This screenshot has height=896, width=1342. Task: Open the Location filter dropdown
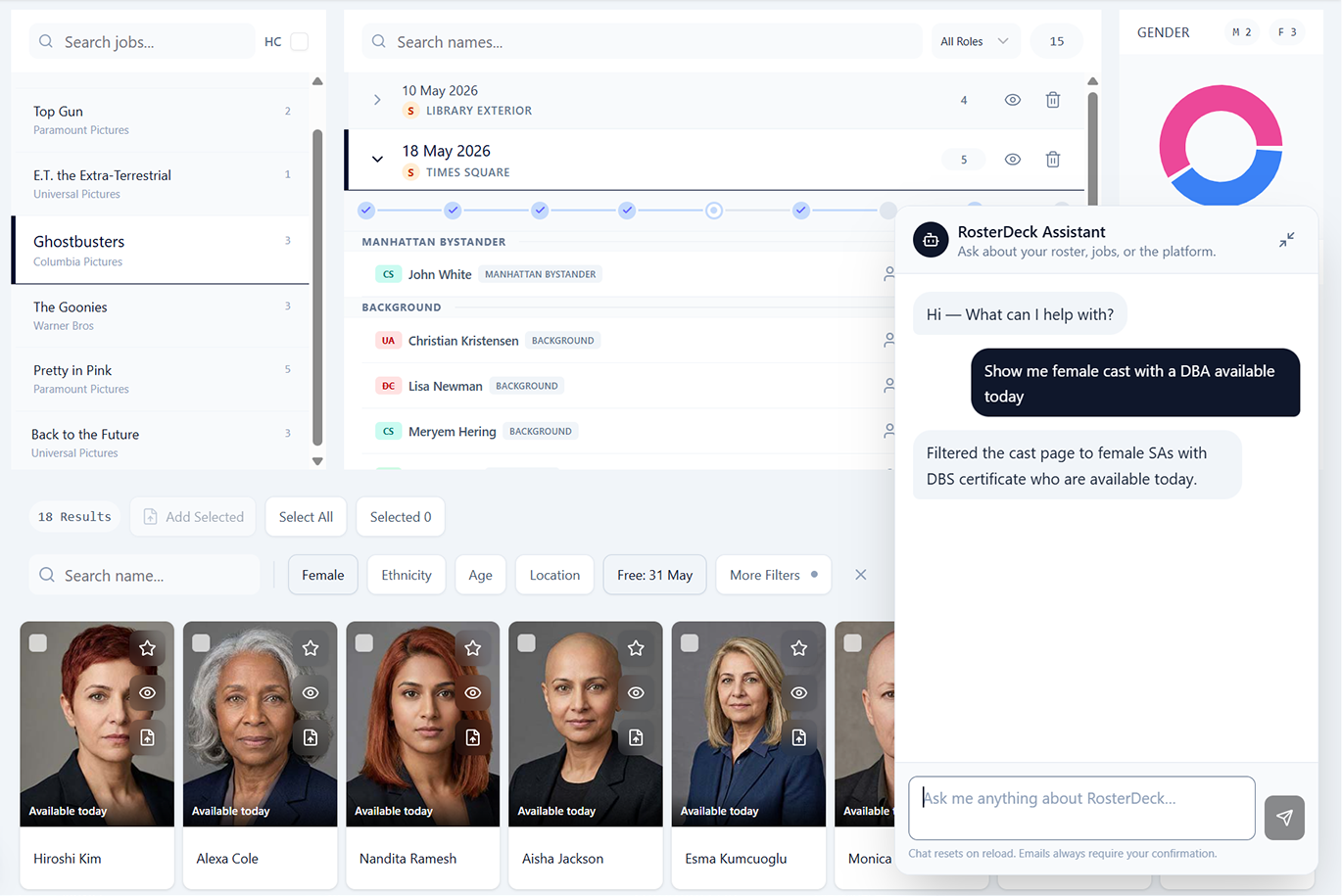554,575
